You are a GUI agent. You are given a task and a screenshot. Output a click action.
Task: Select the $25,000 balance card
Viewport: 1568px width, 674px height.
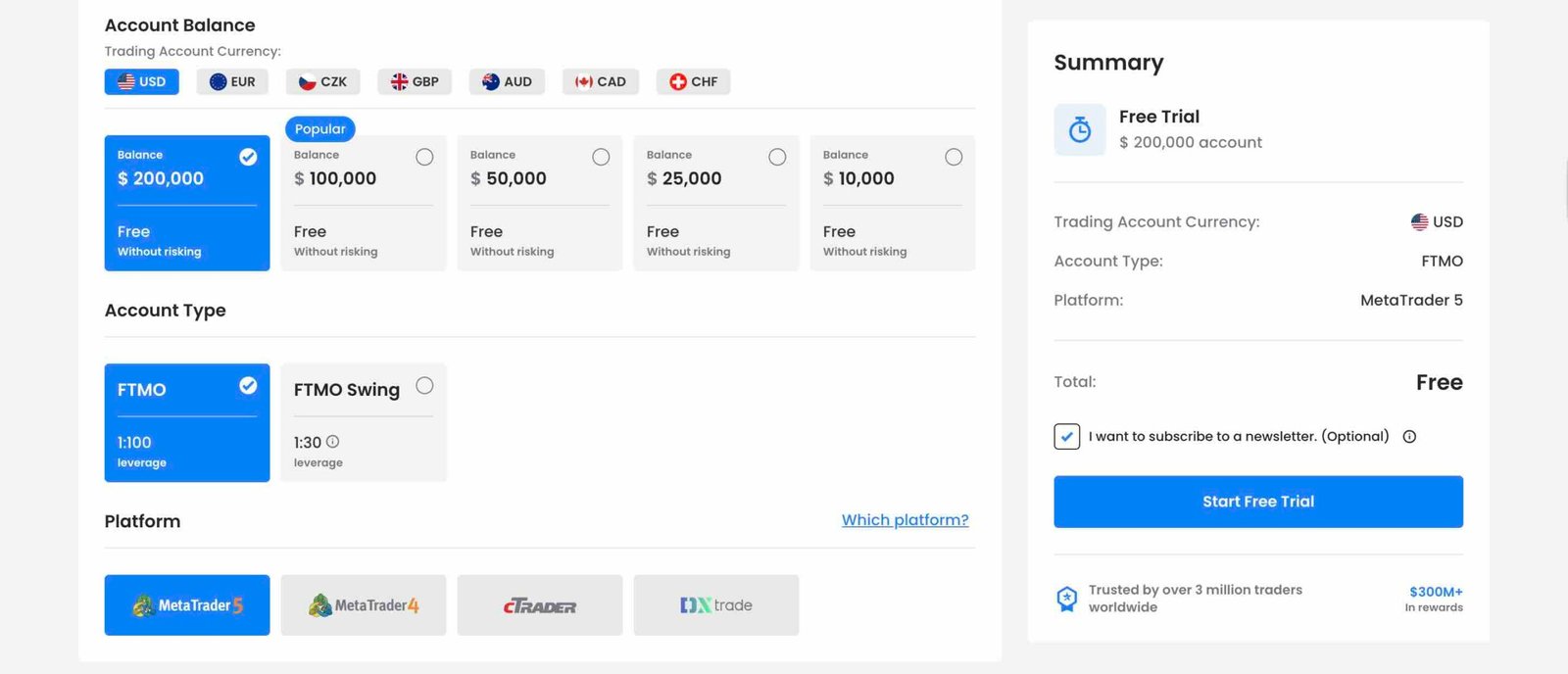715,203
